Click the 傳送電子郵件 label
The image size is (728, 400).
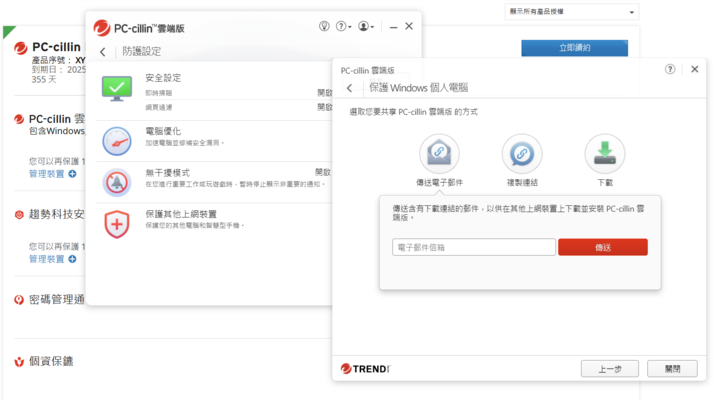tap(439, 183)
